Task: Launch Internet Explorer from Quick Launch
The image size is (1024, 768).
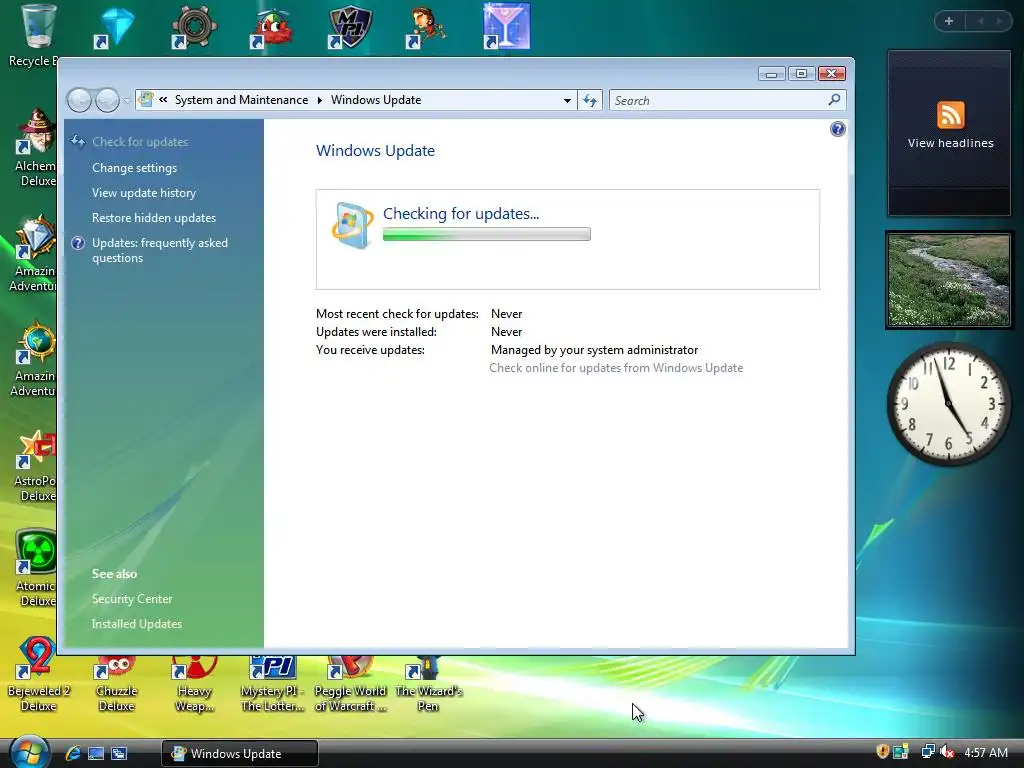Action: [72, 753]
